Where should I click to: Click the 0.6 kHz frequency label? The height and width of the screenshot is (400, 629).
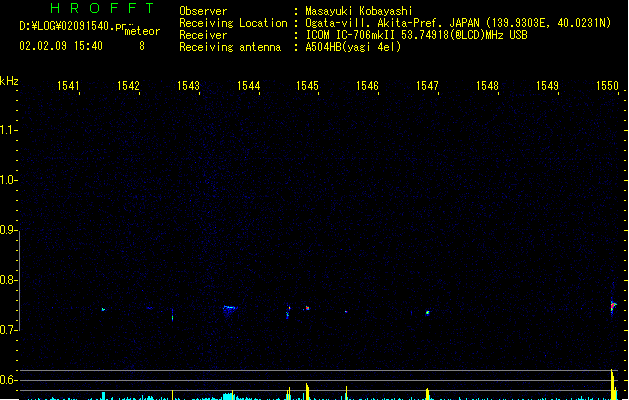pyautogui.click(x=7, y=380)
